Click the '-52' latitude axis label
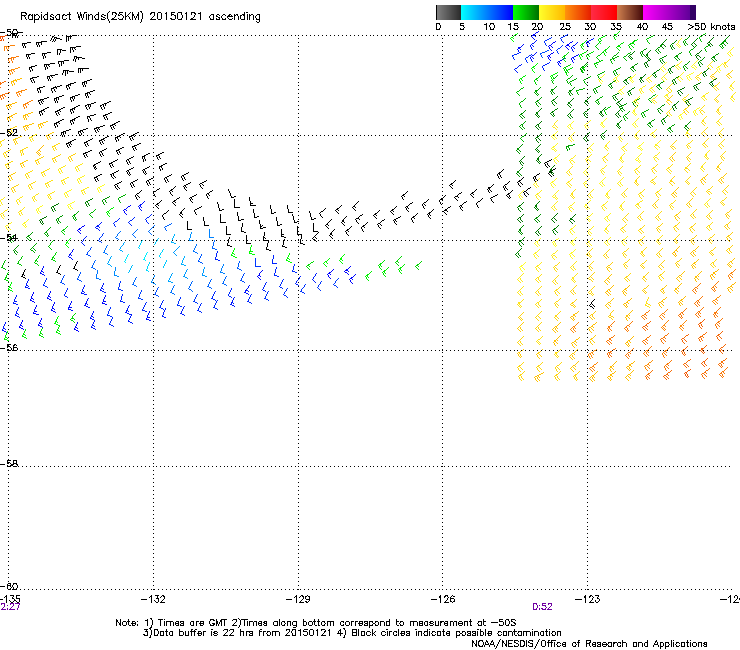The width and height of the screenshot is (740, 650). click(9, 133)
